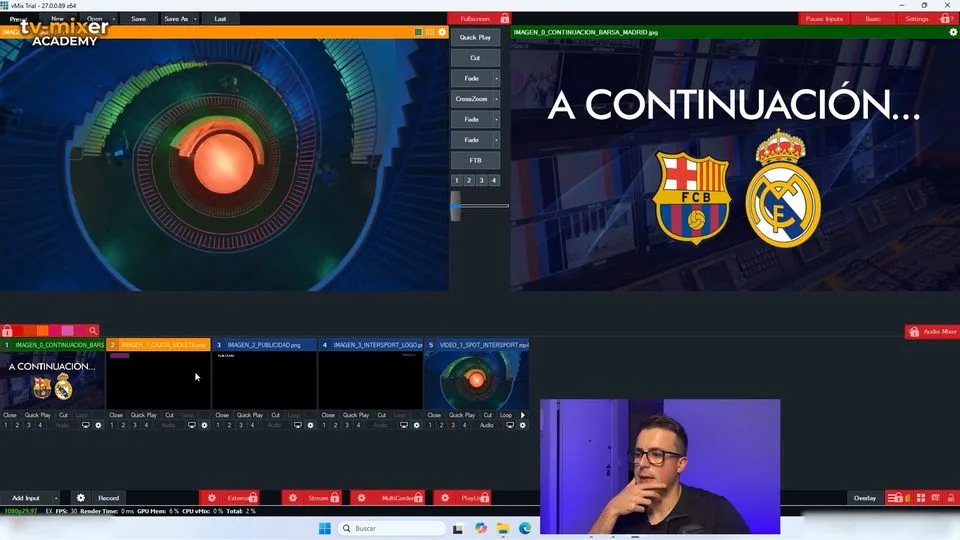The image size is (960, 540).
Task: Select input tab IMAGEN_2_PUBLICIDAD.png
Action: pos(264,345)
